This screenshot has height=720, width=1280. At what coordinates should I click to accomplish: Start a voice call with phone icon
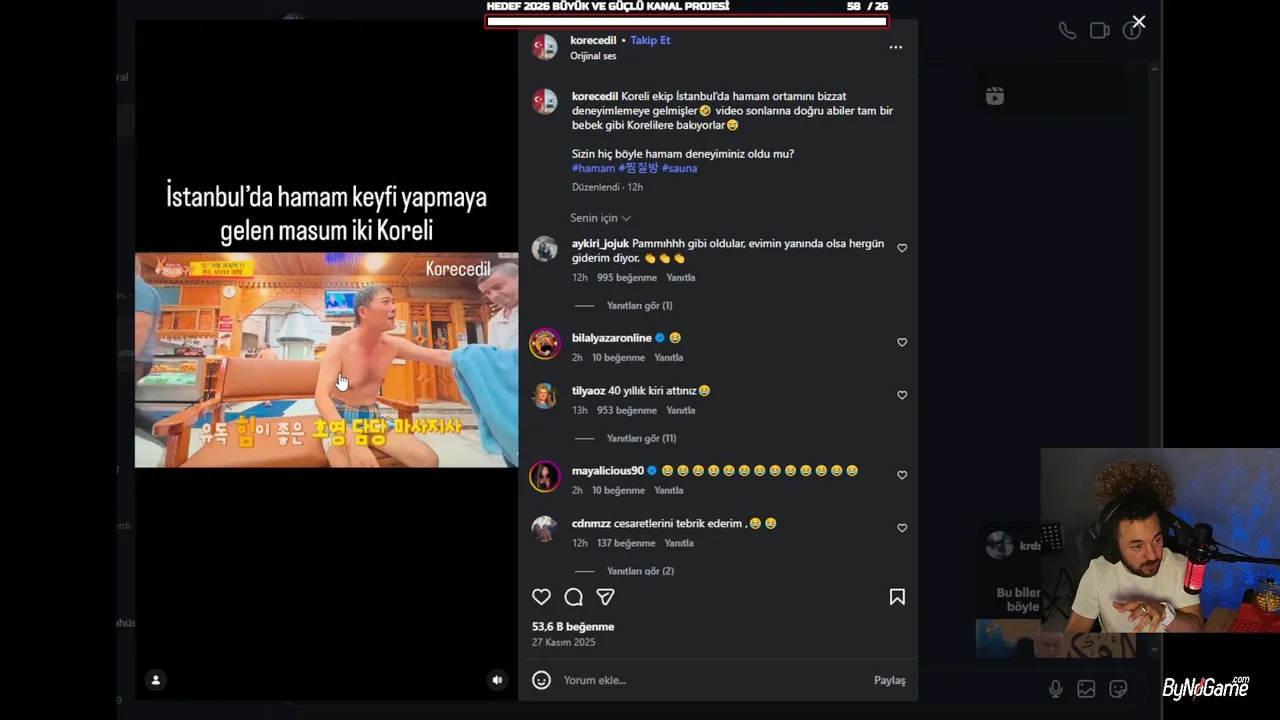1067,30
